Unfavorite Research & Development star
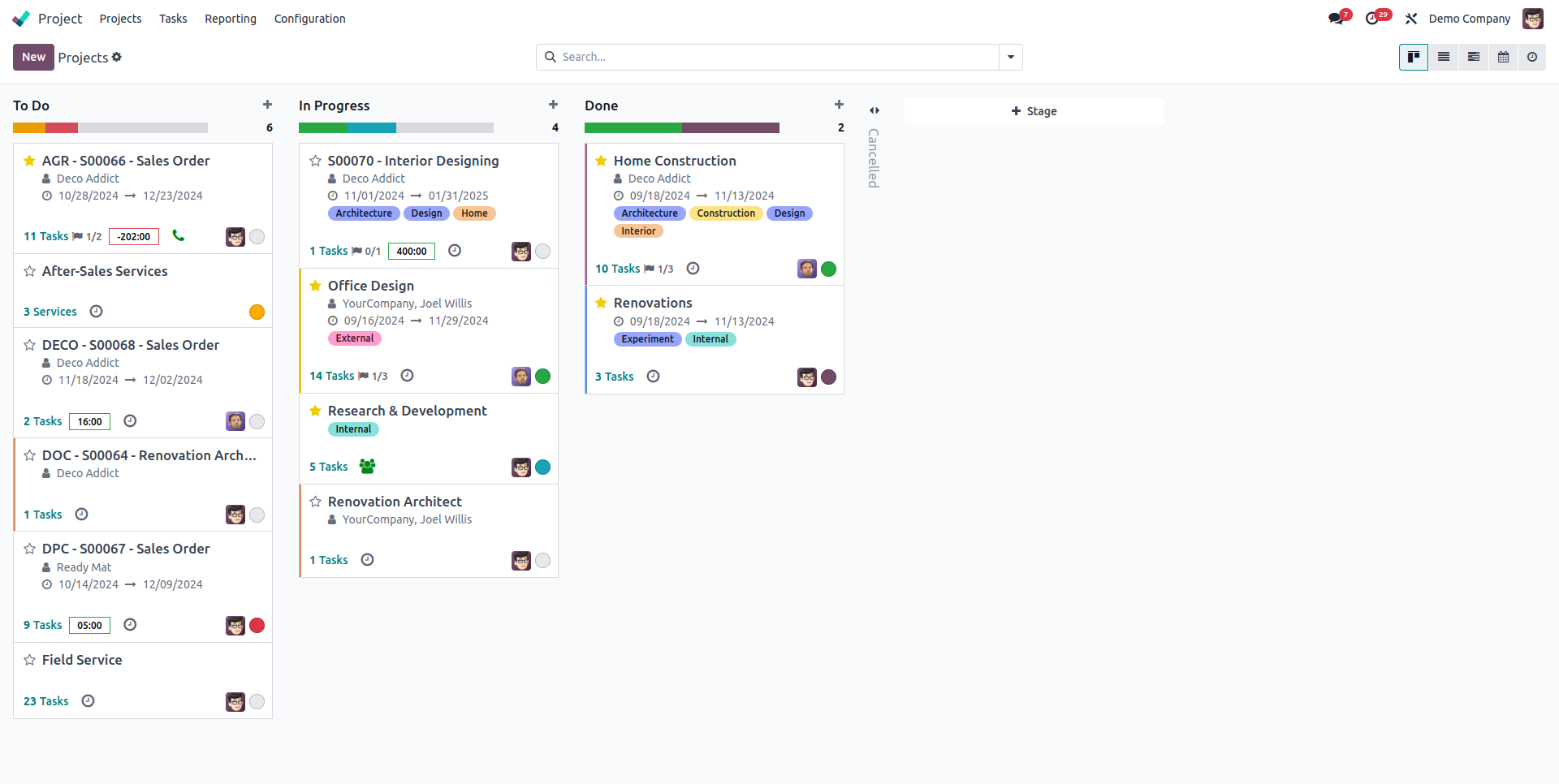 tap(316, 411)
